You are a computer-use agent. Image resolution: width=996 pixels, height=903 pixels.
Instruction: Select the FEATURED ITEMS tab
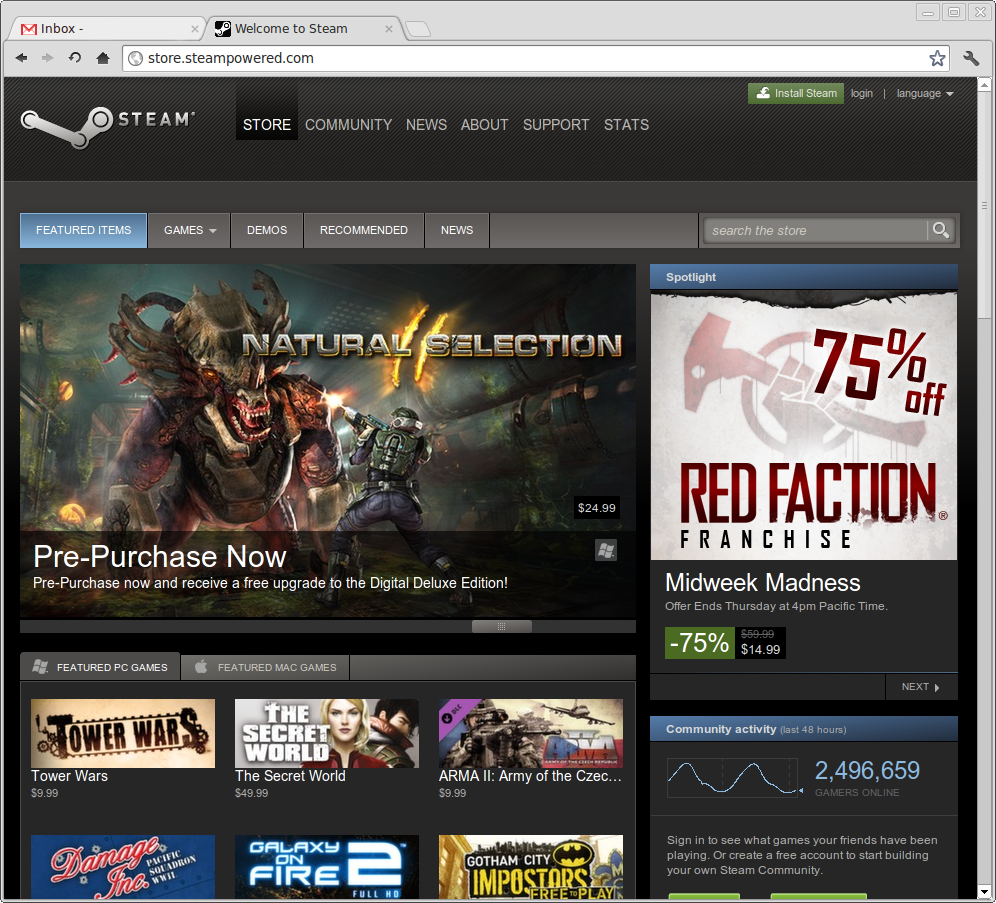click(83, 230)
